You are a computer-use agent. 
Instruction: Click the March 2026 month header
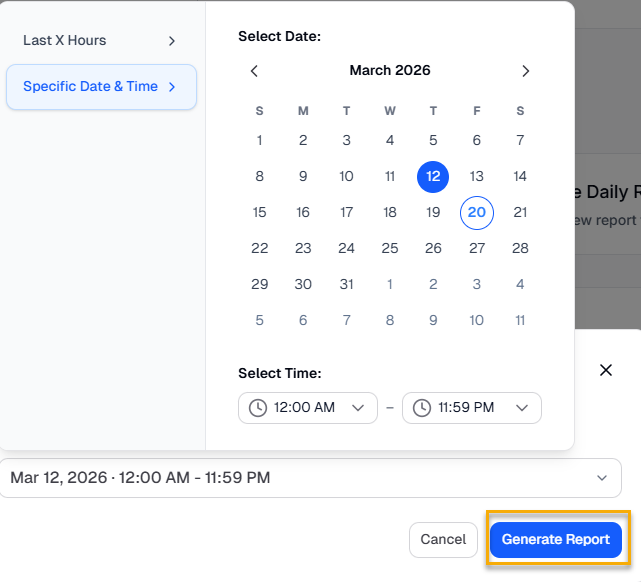click(390, 71)
